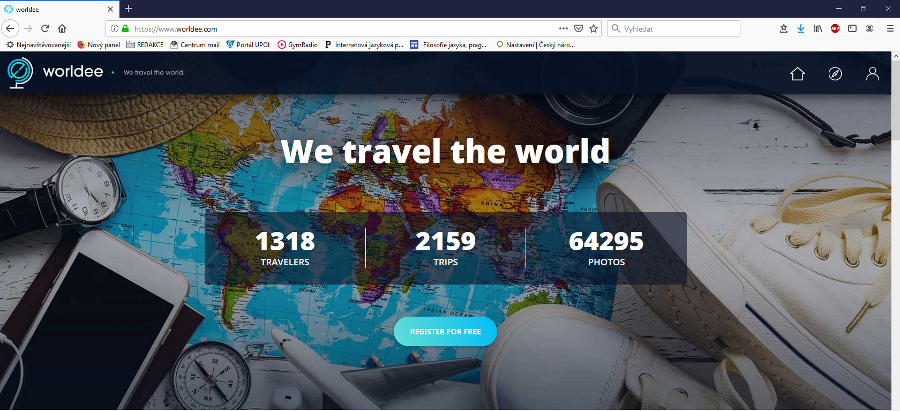
Task: Open the user profile icon
Action: [x=872, y=74]
